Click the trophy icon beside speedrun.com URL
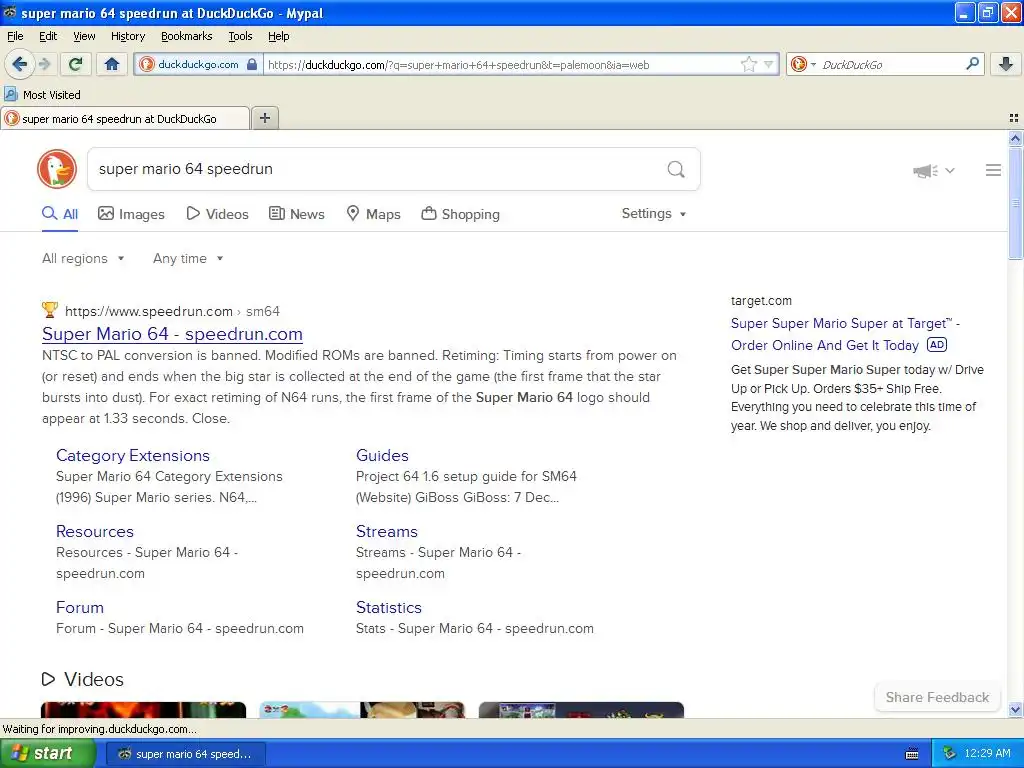The image size is (1024, 768). pyautogui.click(x=50, y=310)
